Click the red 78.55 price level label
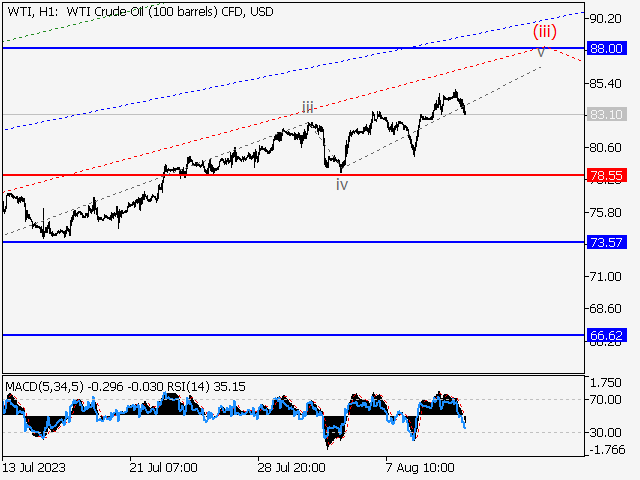This screenshot has height=480, width=640. 607,176
